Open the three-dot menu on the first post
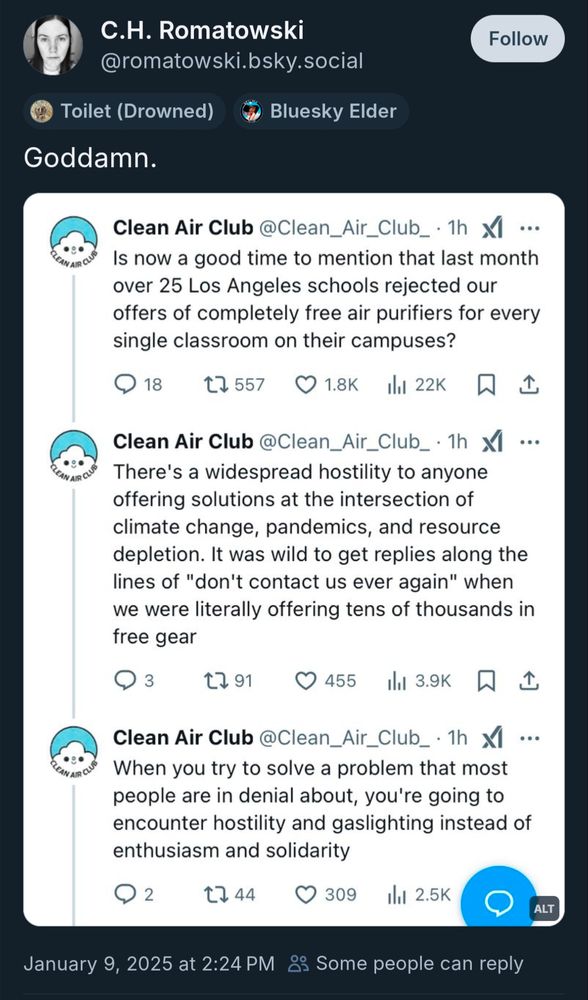The image size is (588, 1000). pyautogui.click(x=528, y=228)
